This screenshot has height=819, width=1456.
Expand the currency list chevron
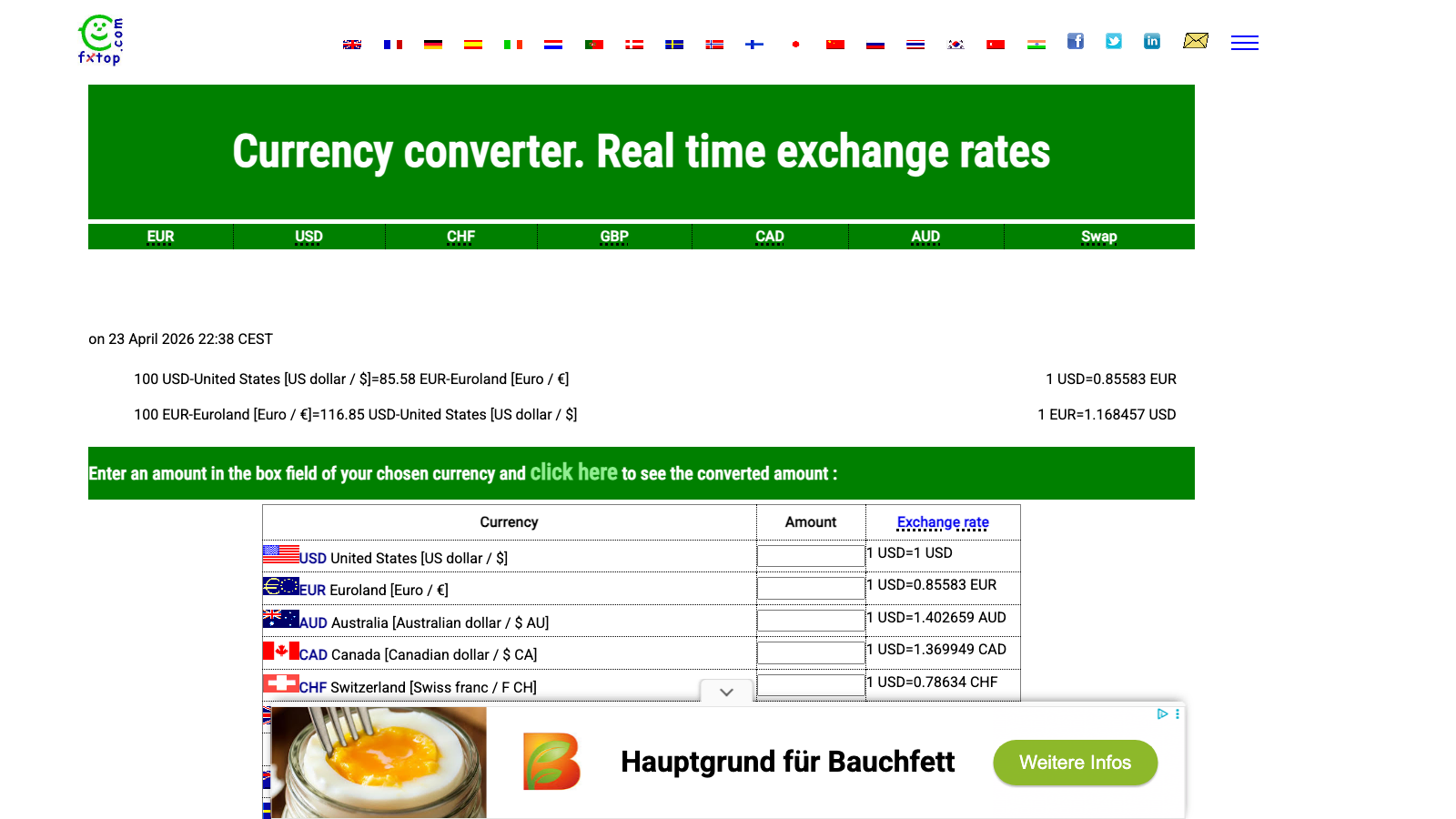[x=726, y=693]
